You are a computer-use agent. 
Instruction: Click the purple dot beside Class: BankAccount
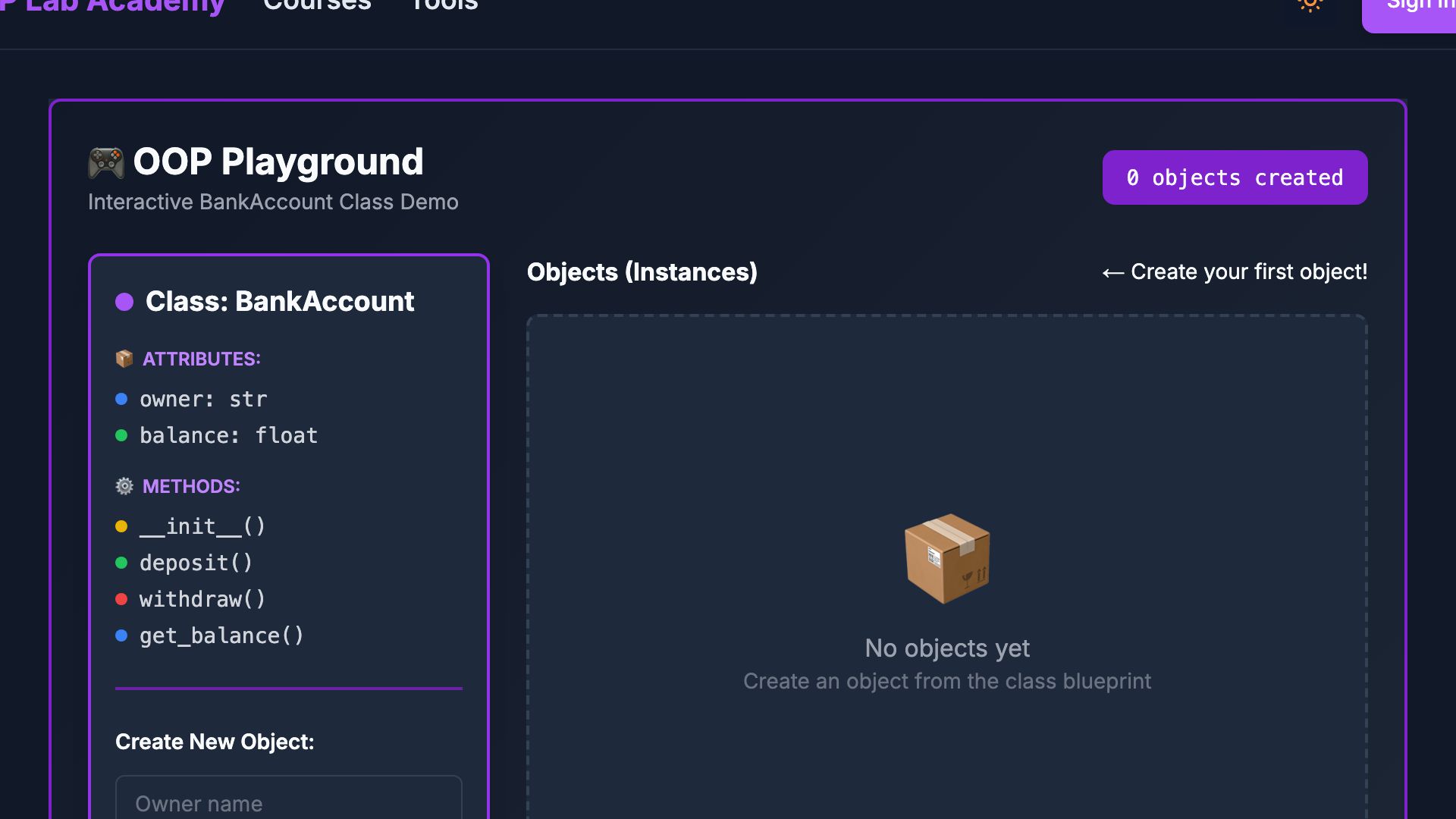[x=124, y=302]
